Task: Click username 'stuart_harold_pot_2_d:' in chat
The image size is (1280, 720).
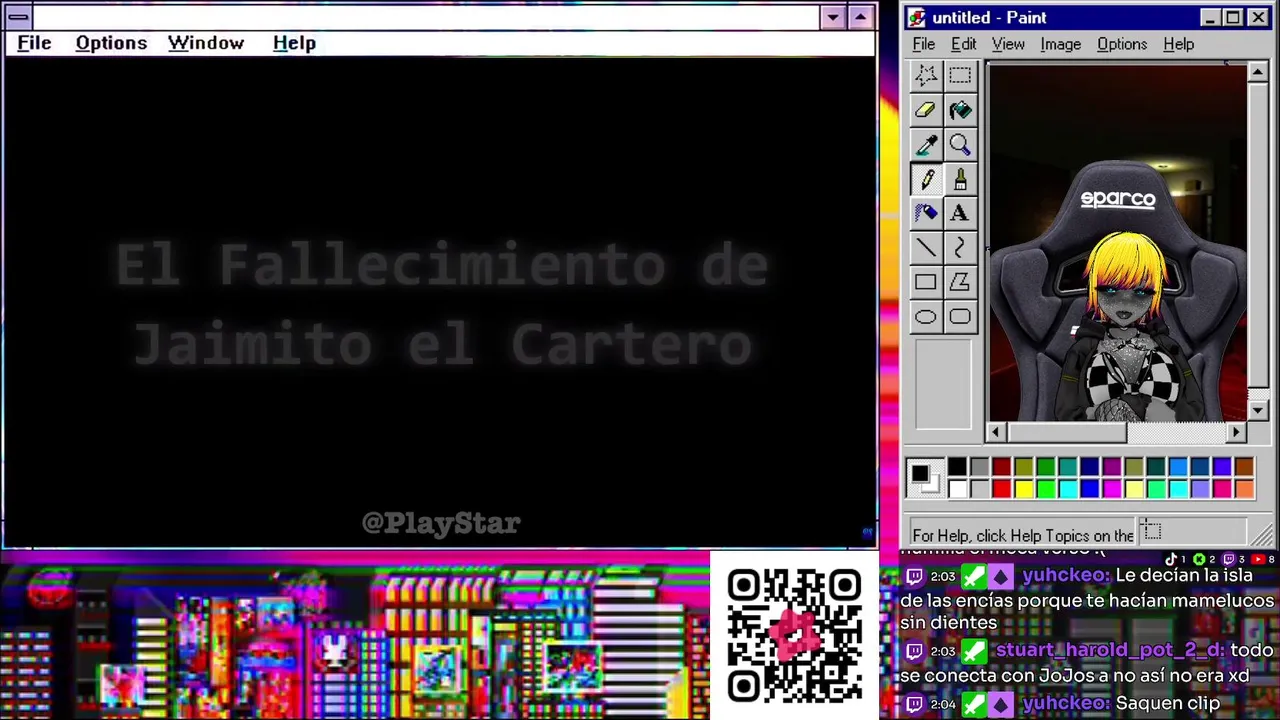Action: pyautogui.click(x=1109, y=650)
